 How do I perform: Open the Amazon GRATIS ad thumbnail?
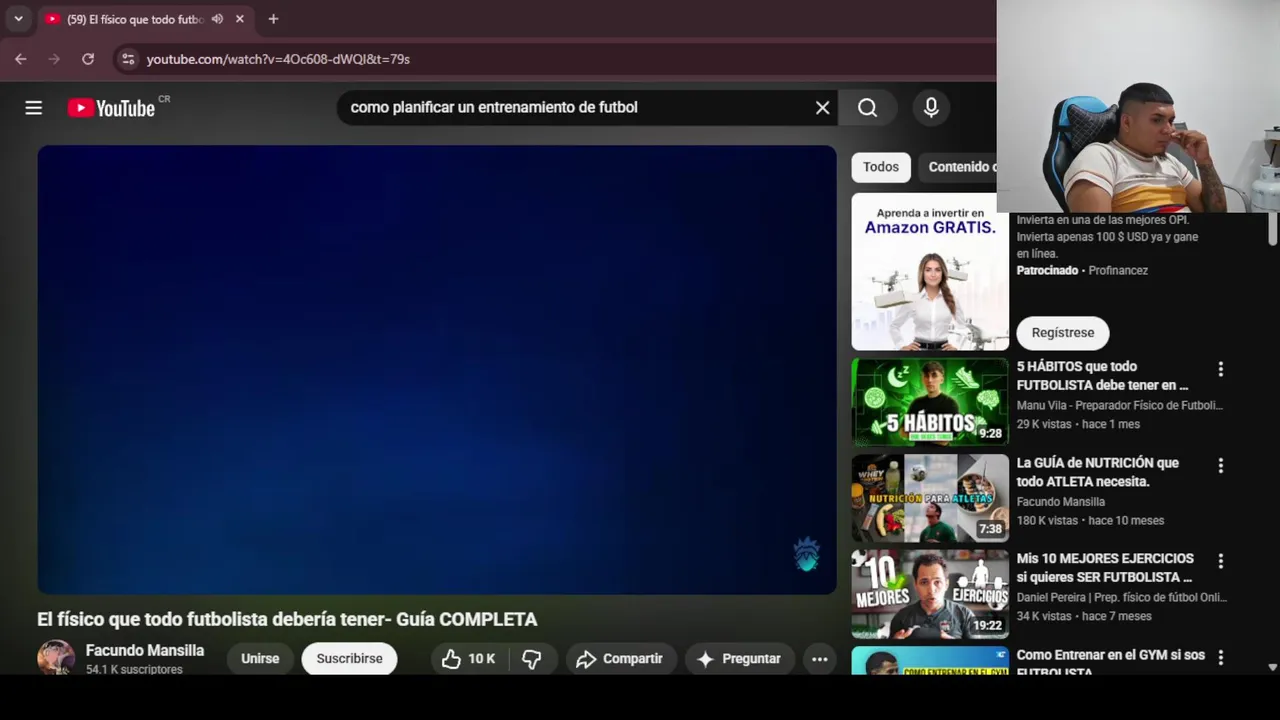(x=930, y=272)
